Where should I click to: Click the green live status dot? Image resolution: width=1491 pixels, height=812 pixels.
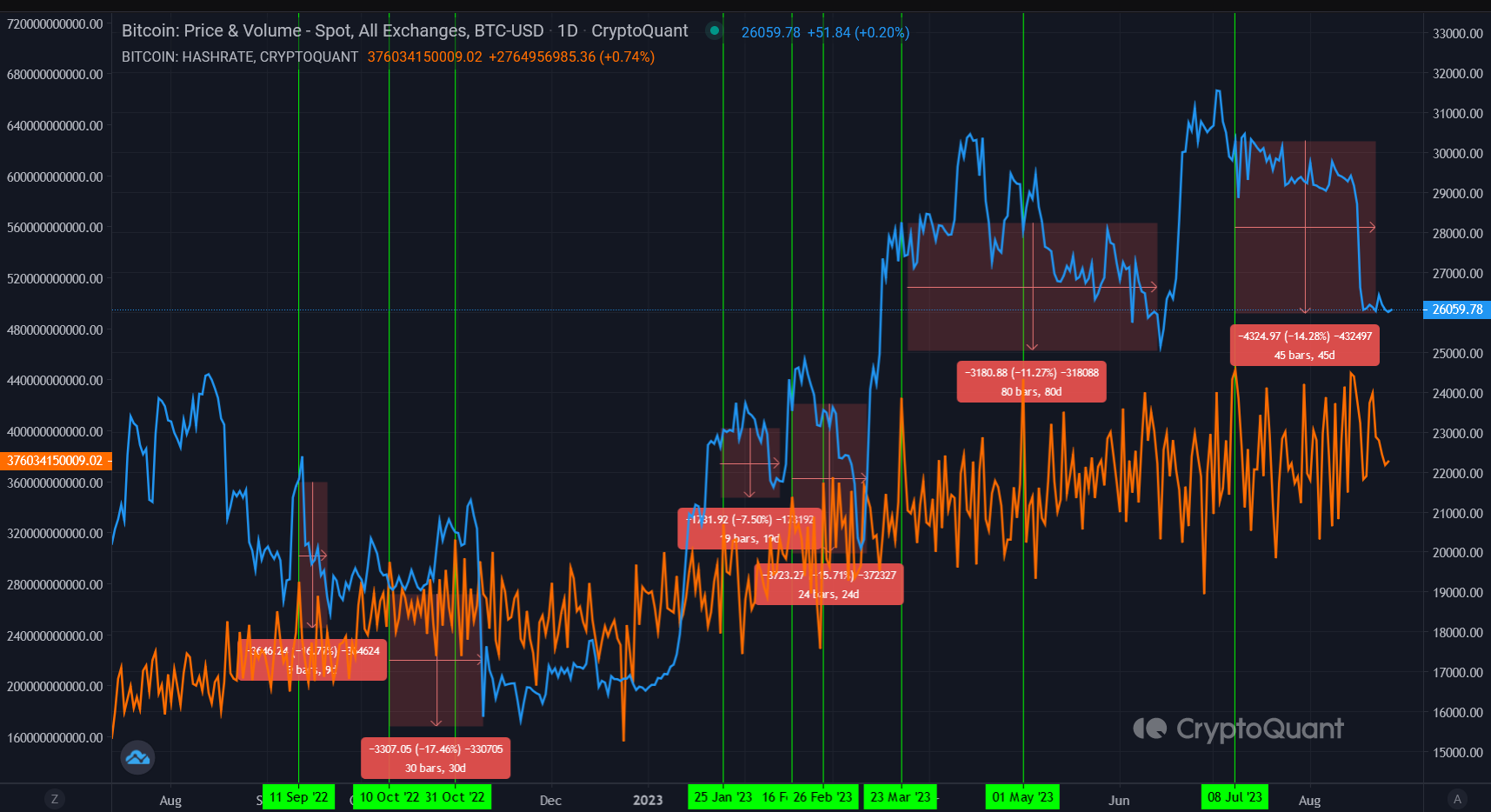(x=715, y=30)
